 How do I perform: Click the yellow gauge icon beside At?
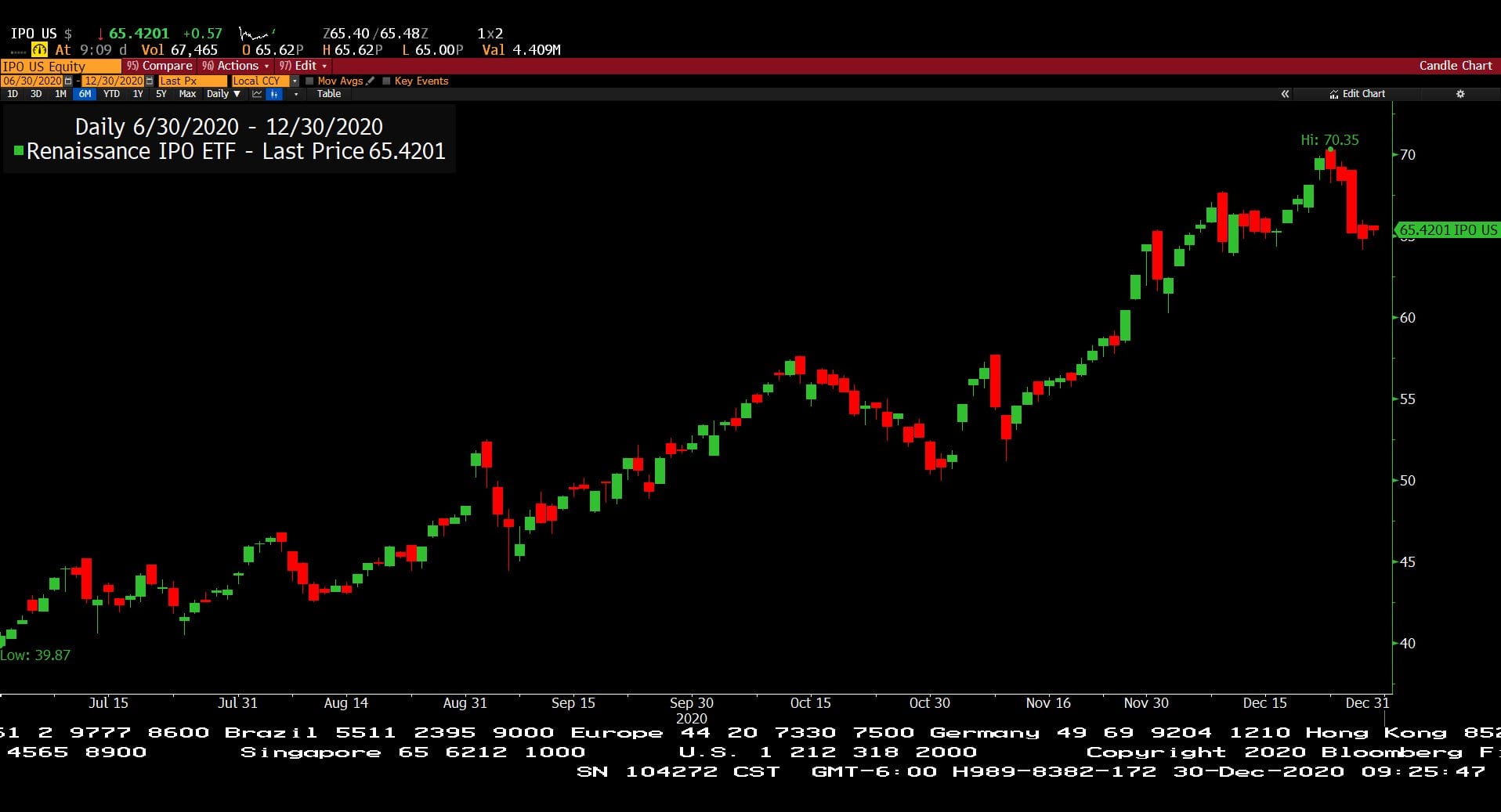pos(39,49)
